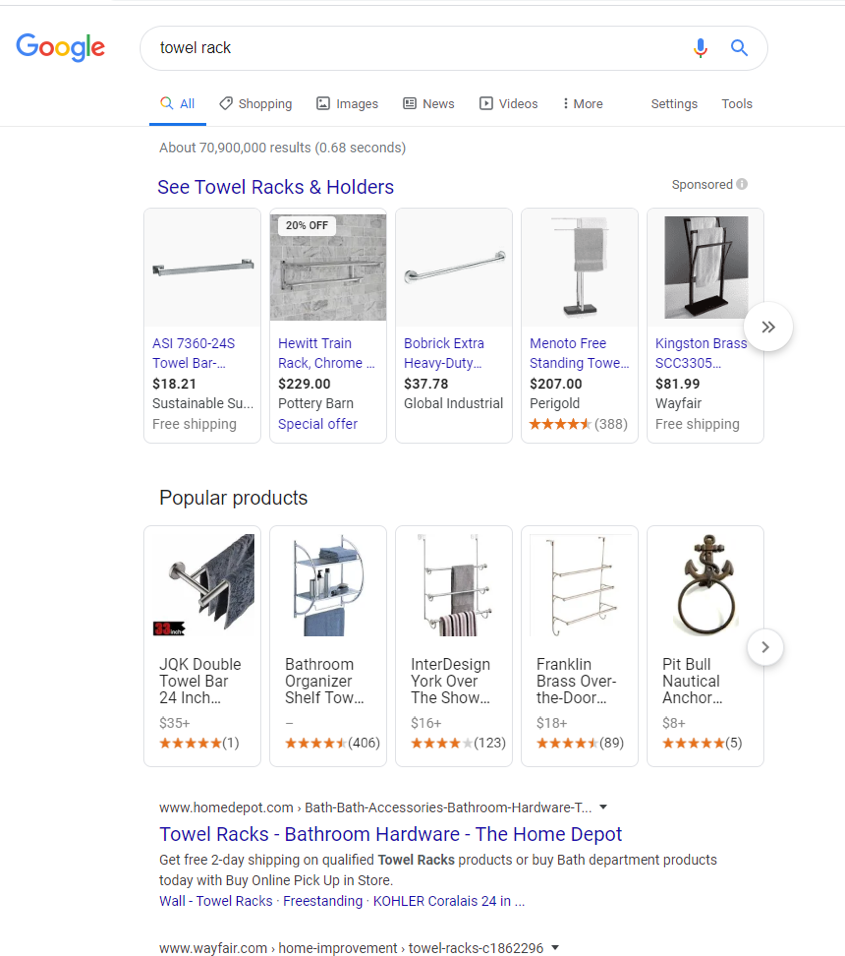Open the News results tab
The width and height of the screenshot is (845, 956).
[x=428, y=104]
